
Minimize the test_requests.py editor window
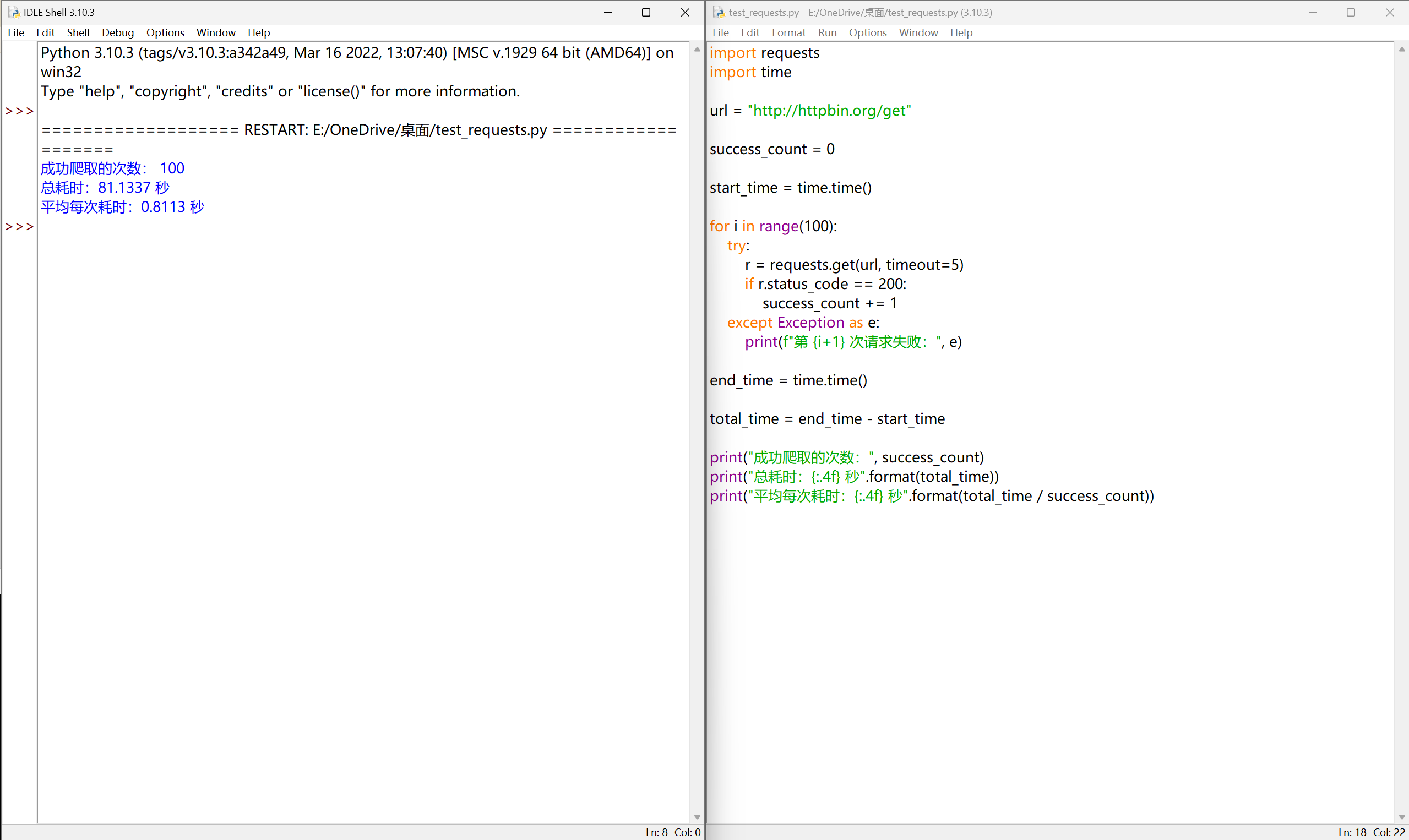click(1313, 12)
